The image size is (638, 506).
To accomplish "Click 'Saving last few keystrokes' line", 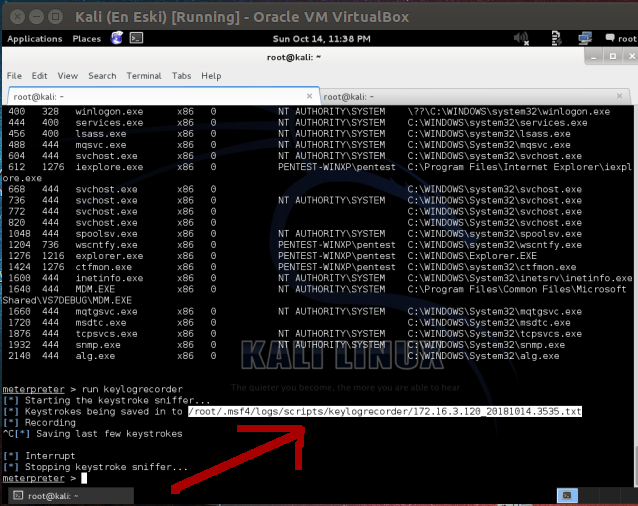I will coord(109,434).
